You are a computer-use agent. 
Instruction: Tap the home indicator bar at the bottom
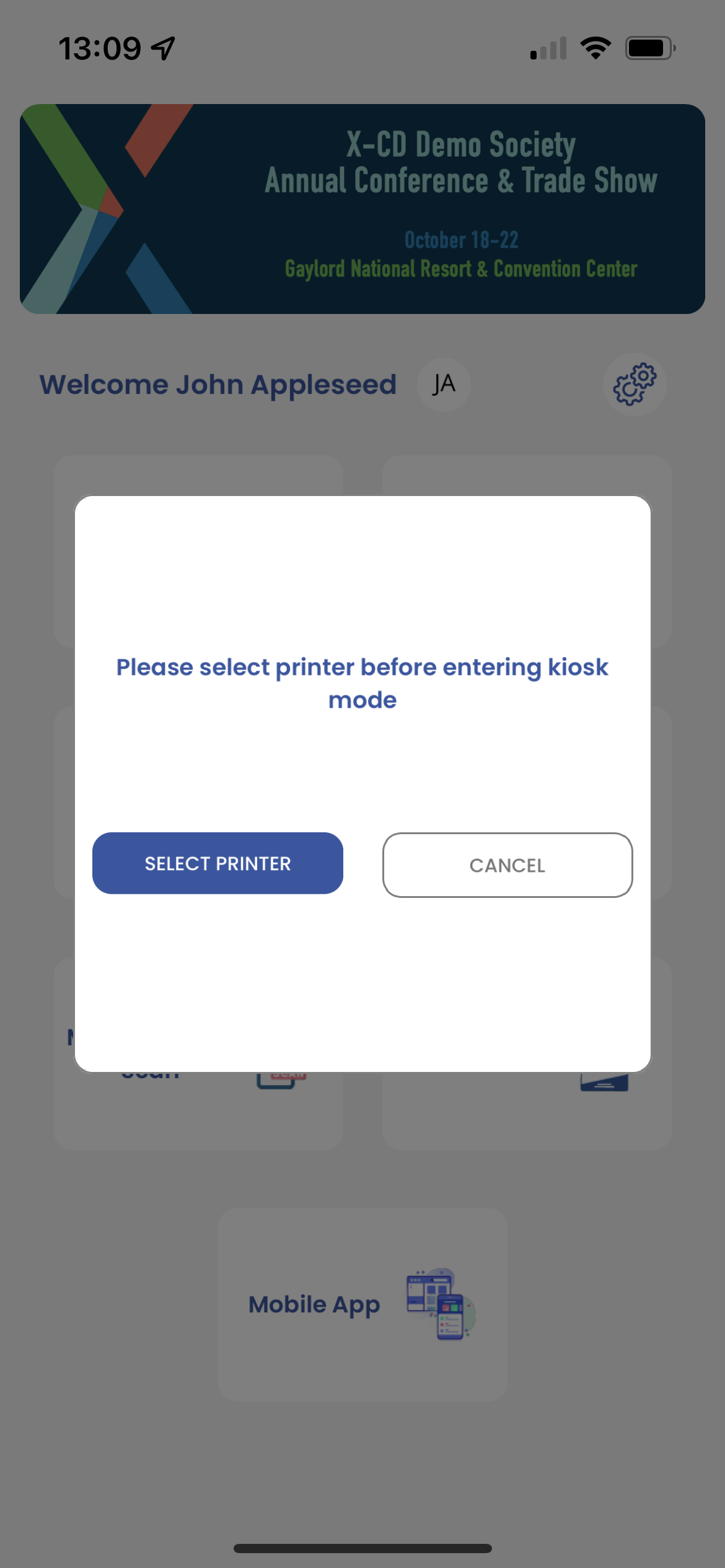(x=362, y=1548)
